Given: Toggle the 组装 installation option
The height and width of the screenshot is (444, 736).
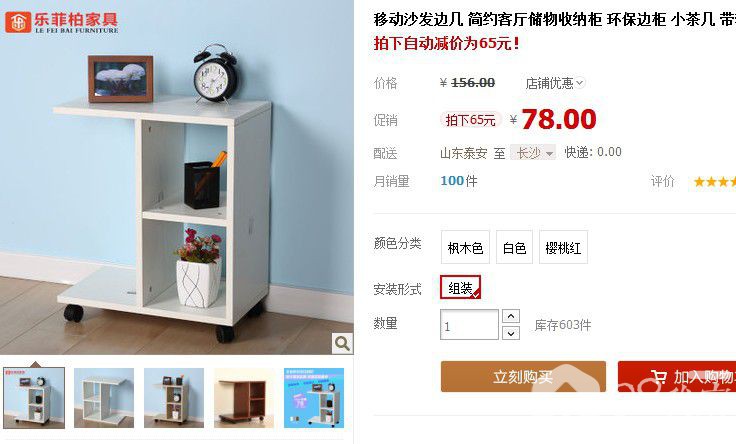Looking at the screenshot, I should [460, 287].
